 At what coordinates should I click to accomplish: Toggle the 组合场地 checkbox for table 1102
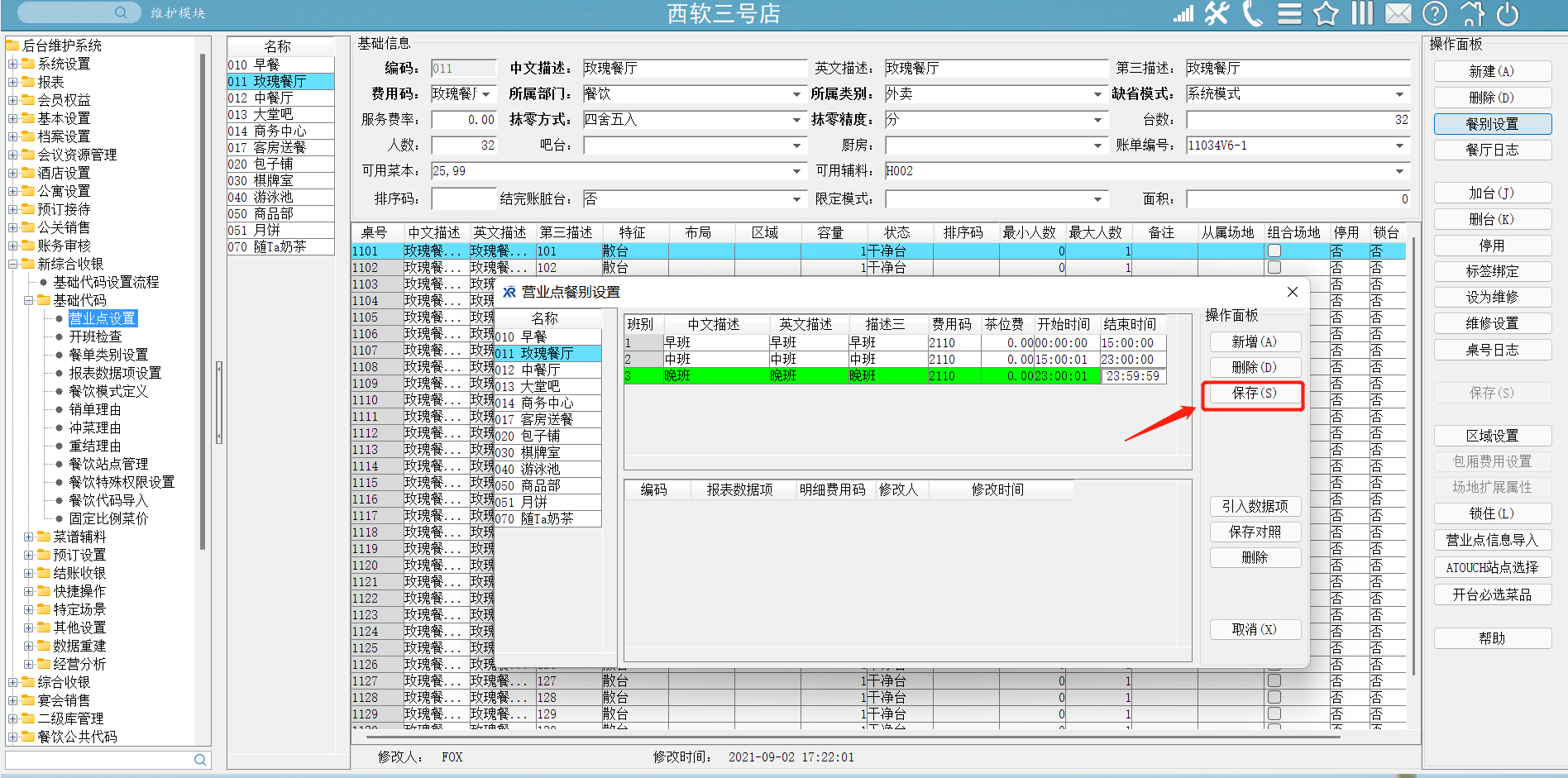tap(1274, 267)
